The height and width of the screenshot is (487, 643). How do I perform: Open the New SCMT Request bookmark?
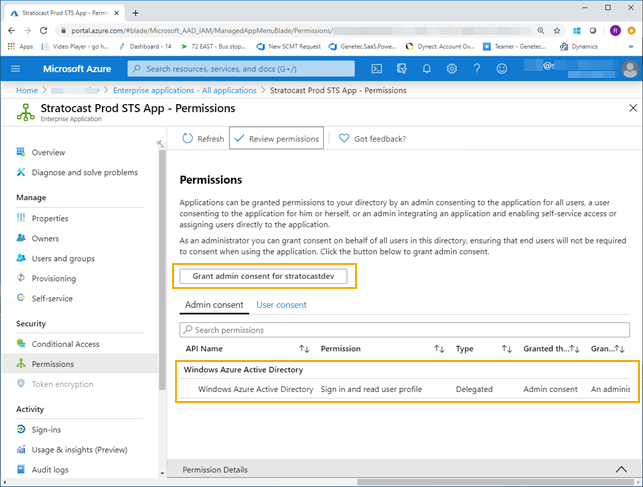point(289,46)
